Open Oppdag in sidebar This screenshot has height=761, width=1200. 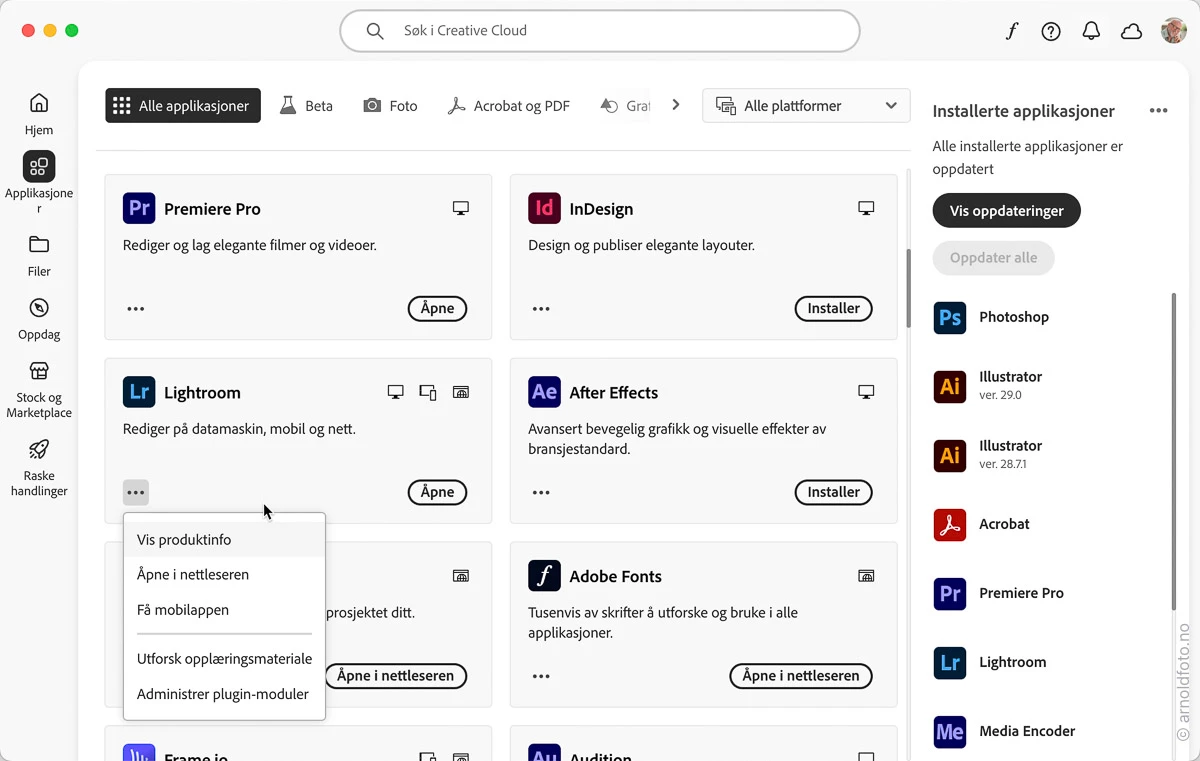(39, 319)
